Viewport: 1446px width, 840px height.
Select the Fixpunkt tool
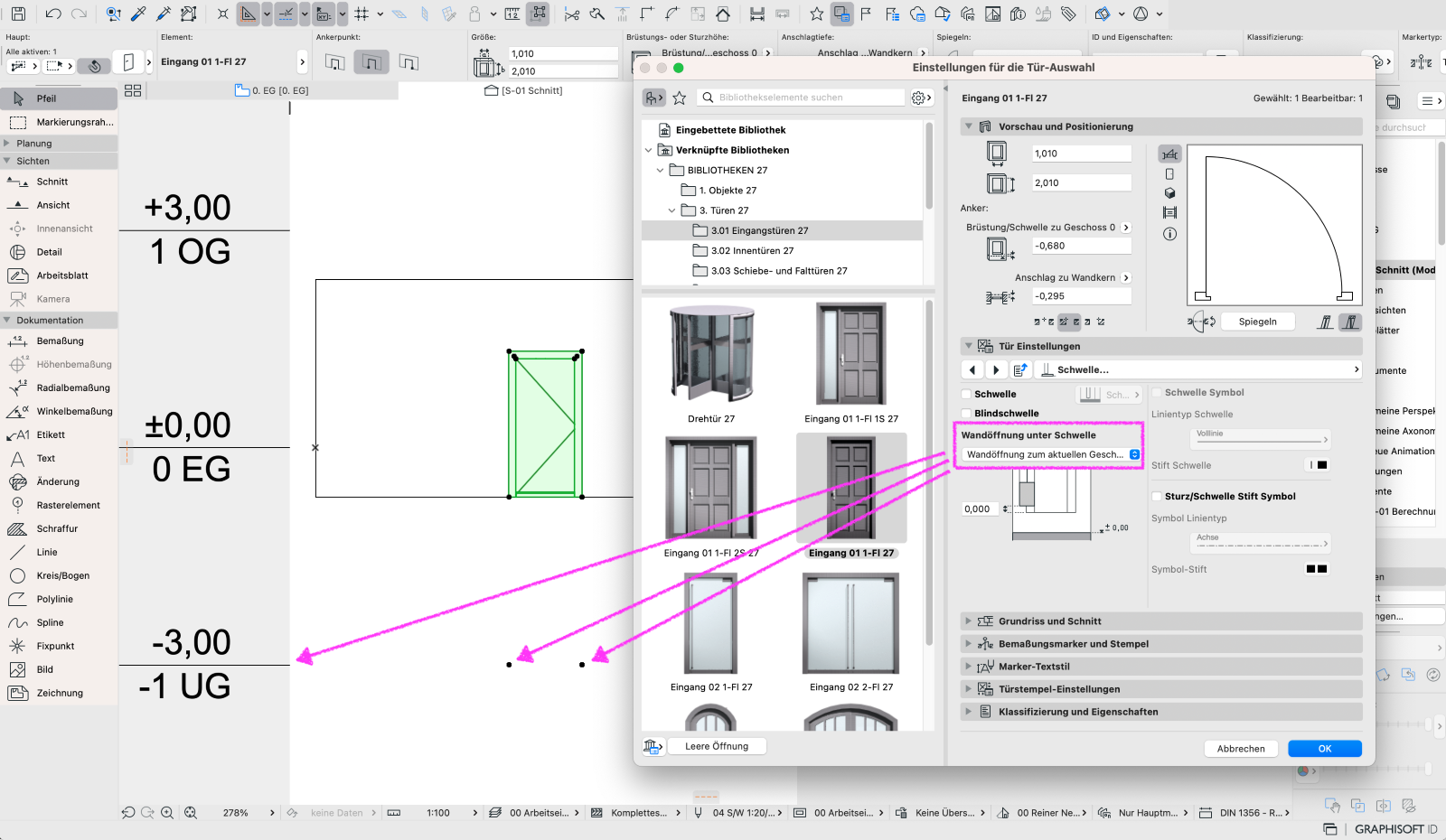point(59,646)
